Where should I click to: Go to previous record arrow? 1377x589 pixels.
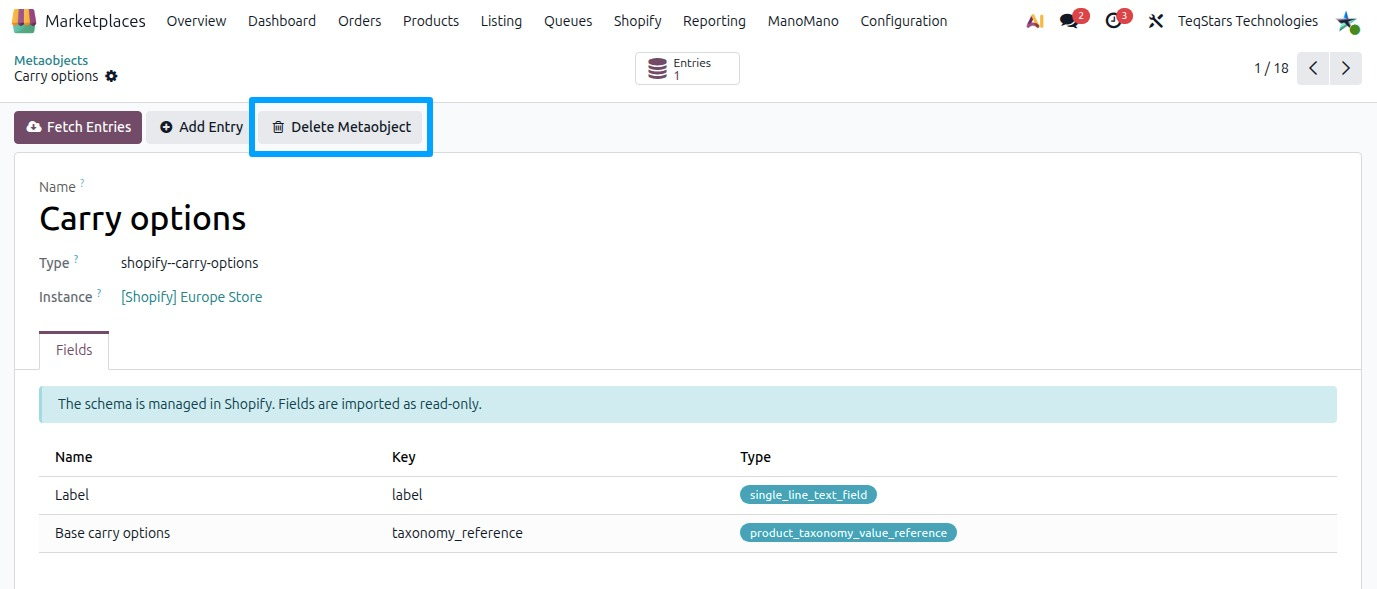coord(1313,68)
